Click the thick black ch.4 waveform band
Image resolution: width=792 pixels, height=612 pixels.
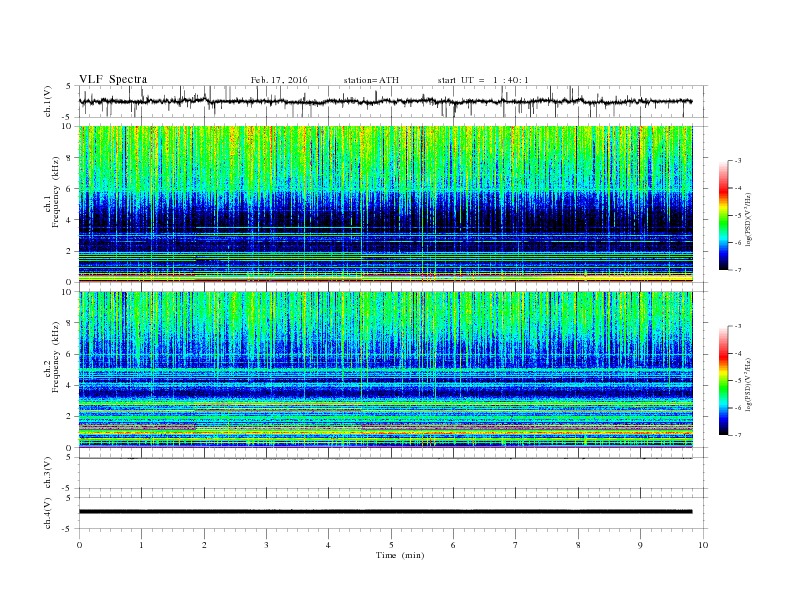[385, 512]
